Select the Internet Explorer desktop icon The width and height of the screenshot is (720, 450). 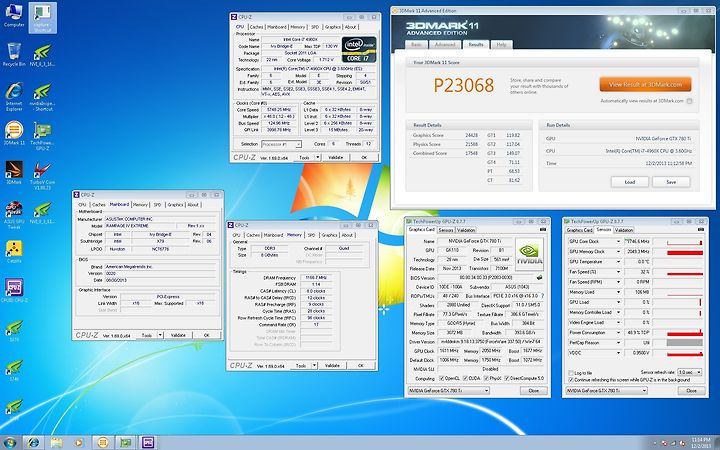pos(14,96)
